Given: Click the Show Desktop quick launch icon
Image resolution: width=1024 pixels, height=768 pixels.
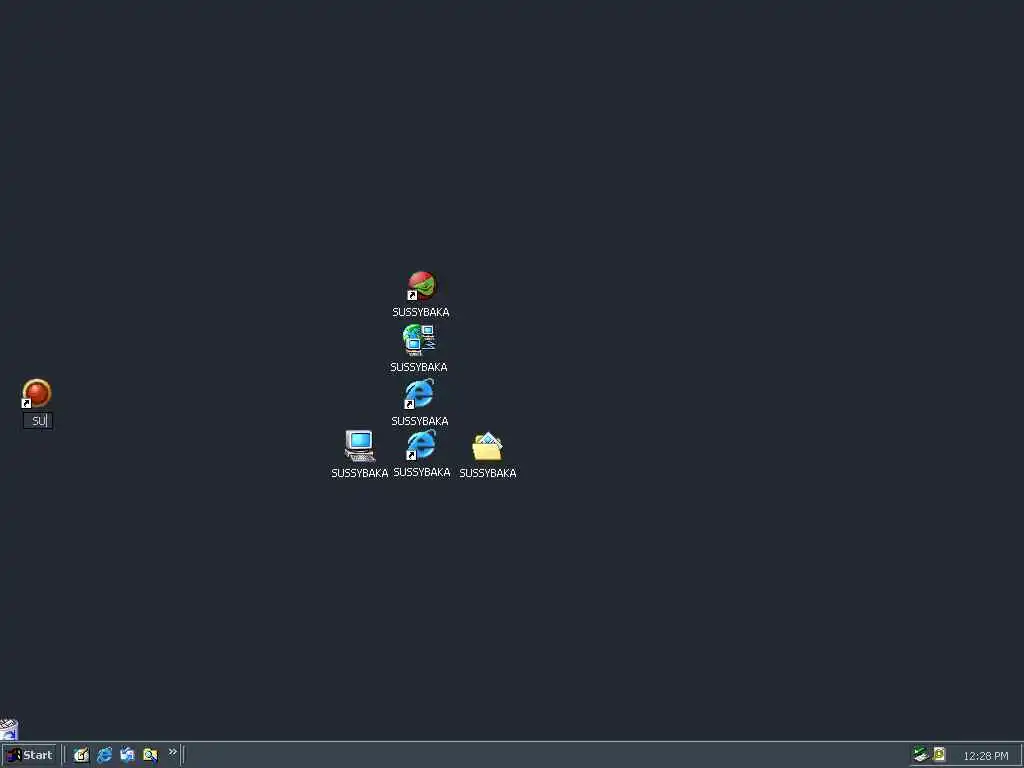Looking at the screenshot, I should 81,755.
